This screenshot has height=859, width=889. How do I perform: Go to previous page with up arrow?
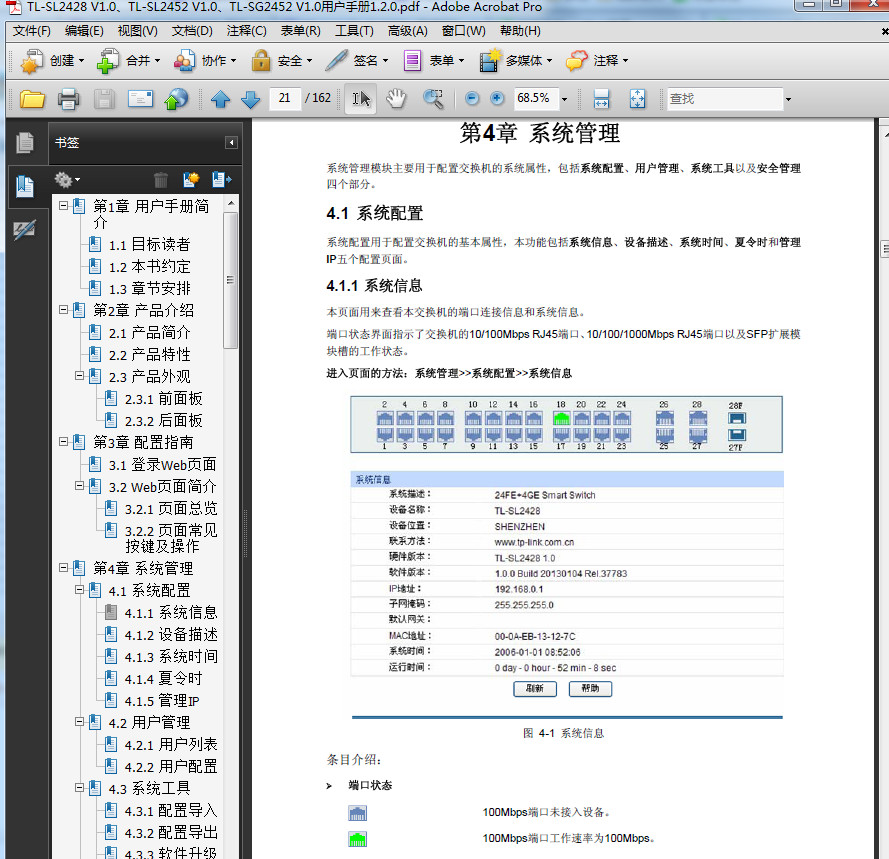[221, 99]
